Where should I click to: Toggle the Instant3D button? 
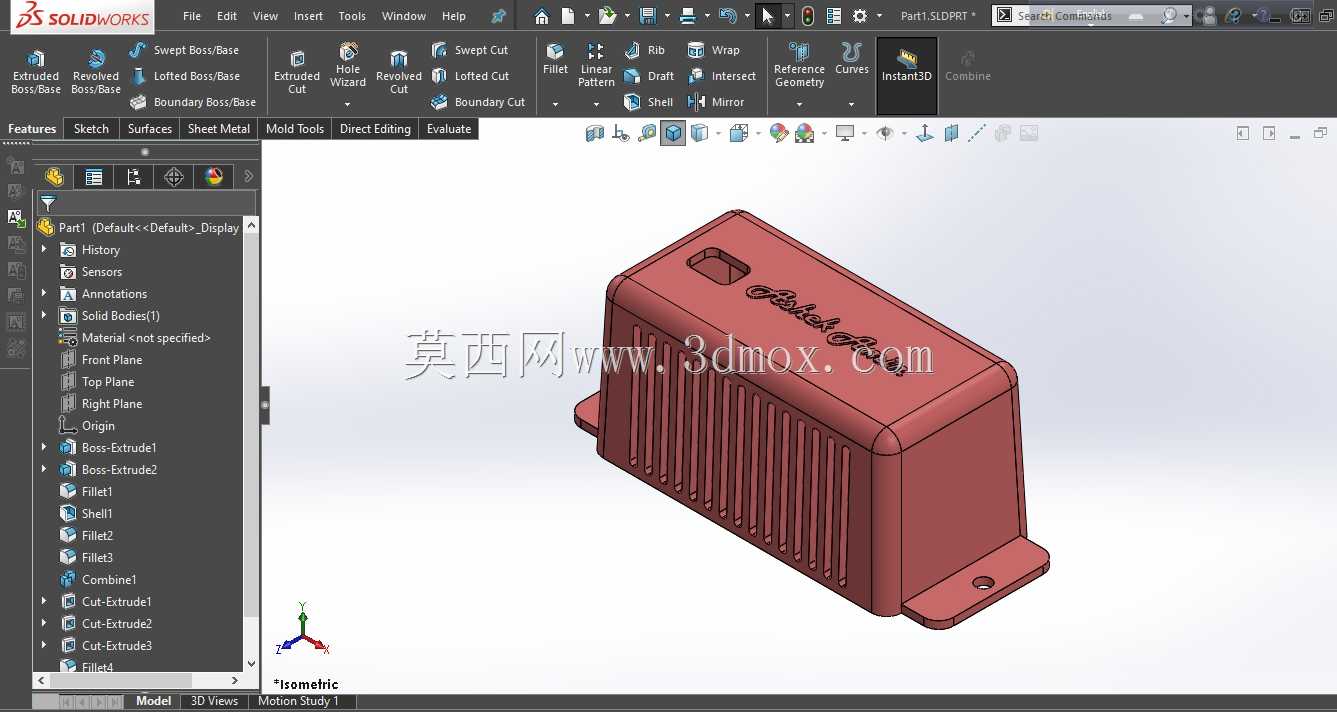point(907,75)
